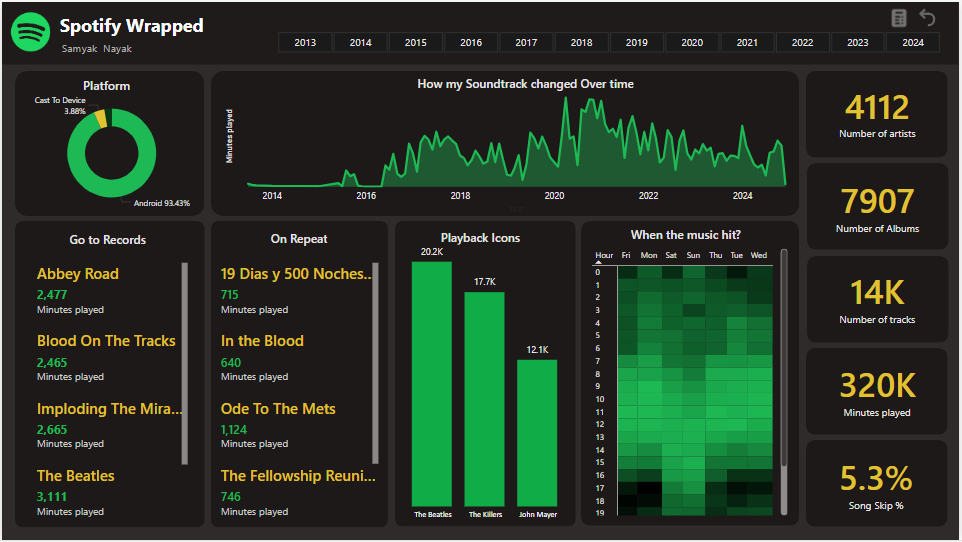Select Ode To The Mets track
Screen dimensions: 962x542
click(278, 408)
